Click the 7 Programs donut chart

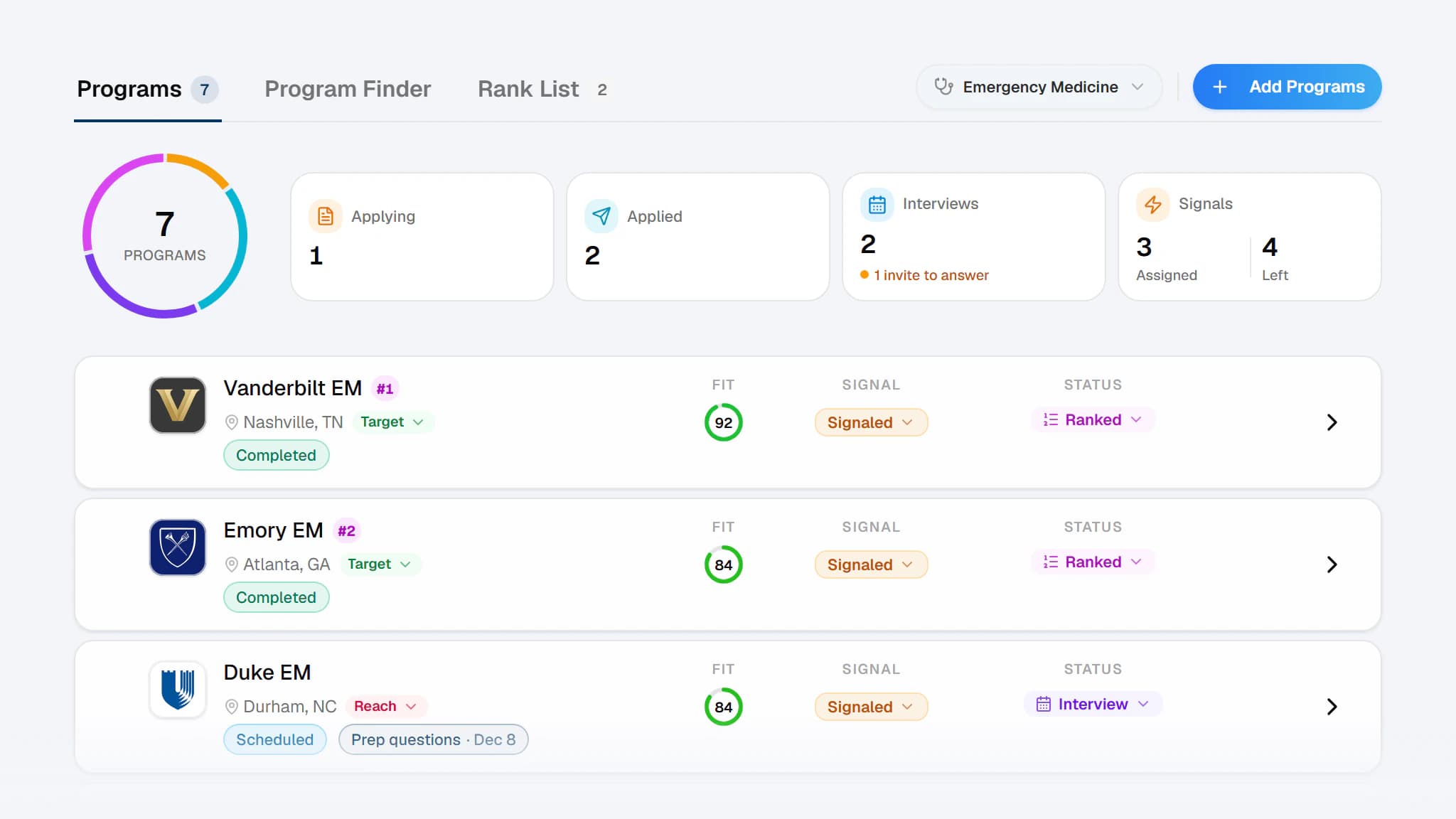(165, 236)
